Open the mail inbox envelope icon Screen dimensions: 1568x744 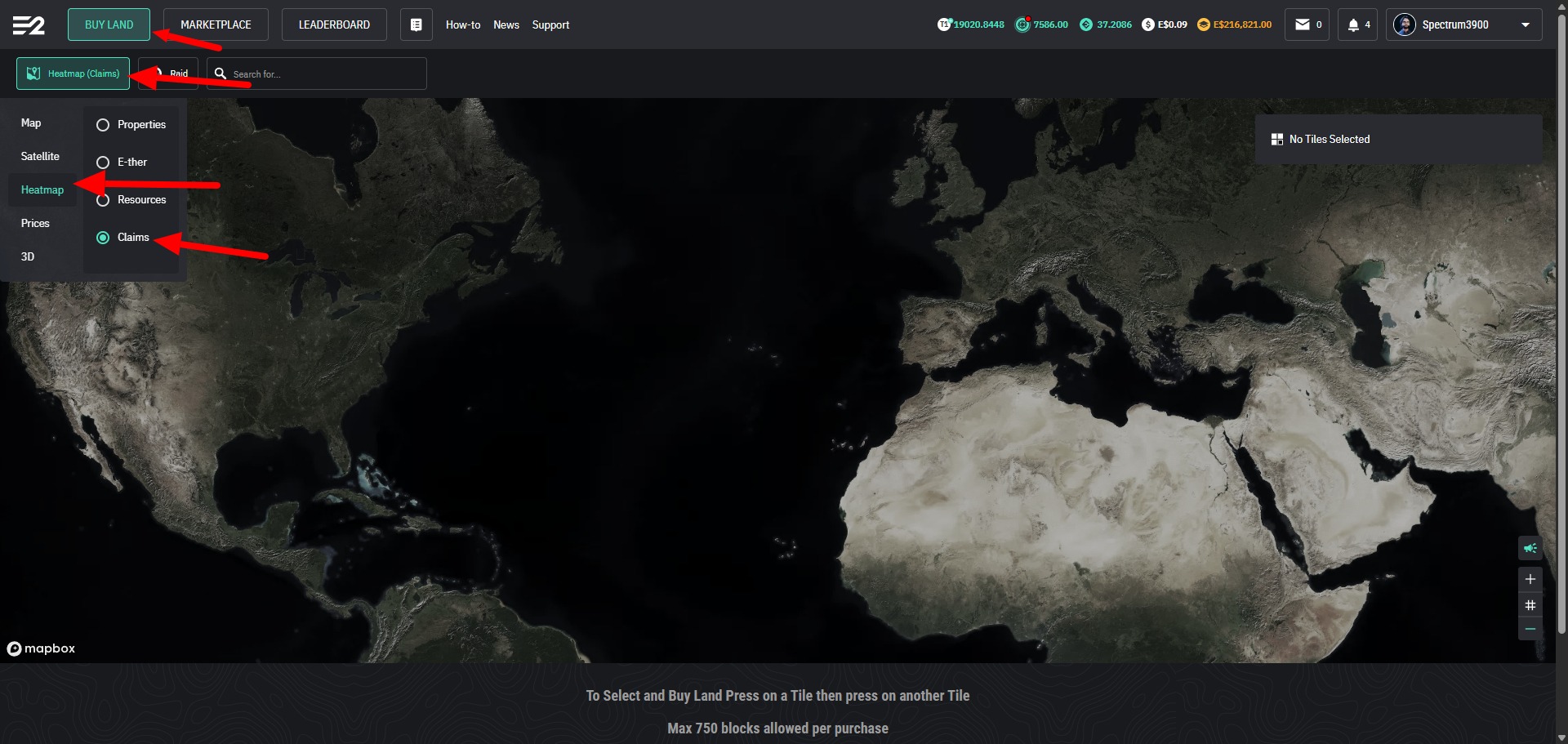[x=1303, y=25]
